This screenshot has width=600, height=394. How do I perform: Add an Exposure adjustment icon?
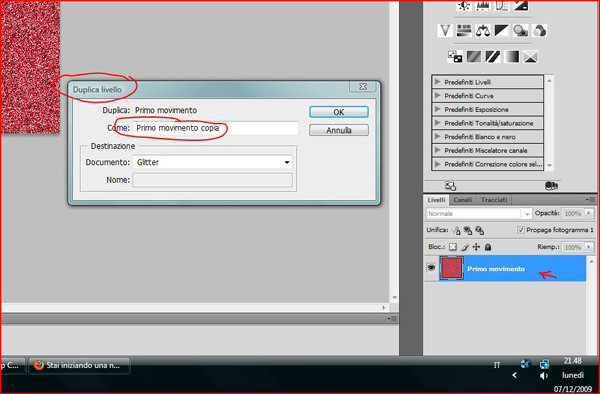tap(521, 5)
